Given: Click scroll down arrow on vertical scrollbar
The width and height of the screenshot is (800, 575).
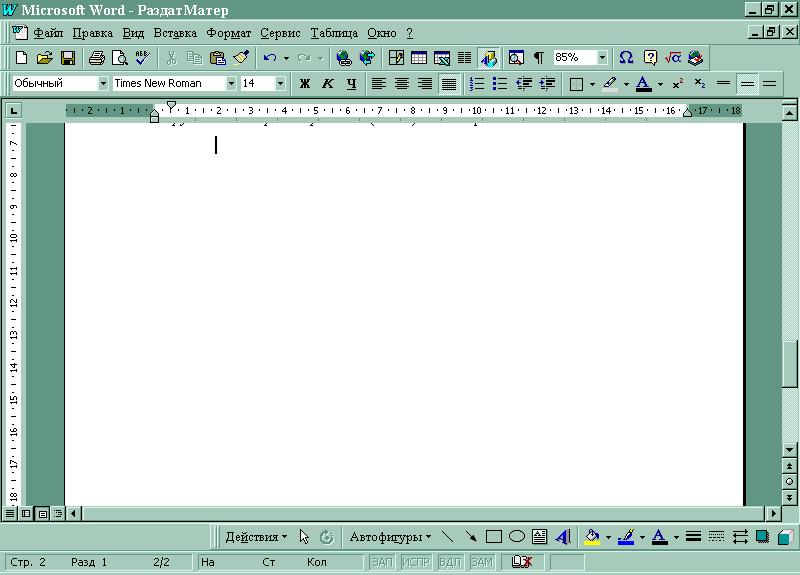Looking at the screenshot, I should pyautogui.click(x=789, y=449).
